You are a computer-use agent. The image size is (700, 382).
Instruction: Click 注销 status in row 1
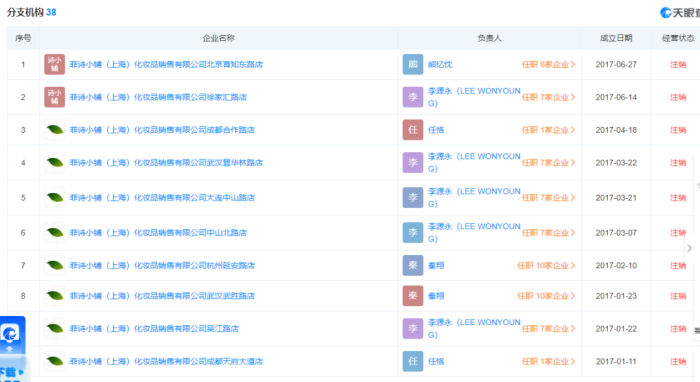(678, 65)
